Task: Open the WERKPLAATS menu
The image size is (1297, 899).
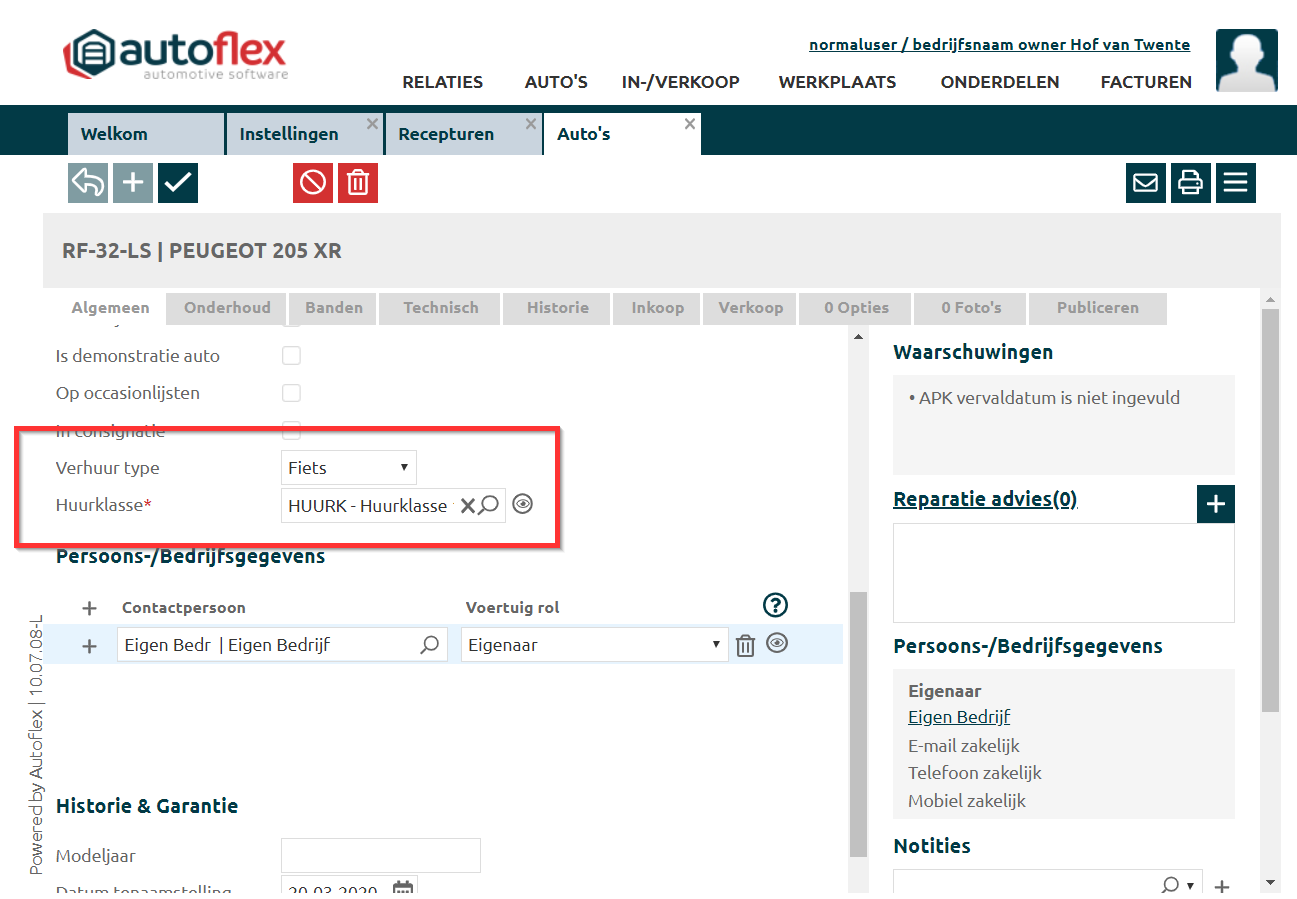Action: click(837, 82)
